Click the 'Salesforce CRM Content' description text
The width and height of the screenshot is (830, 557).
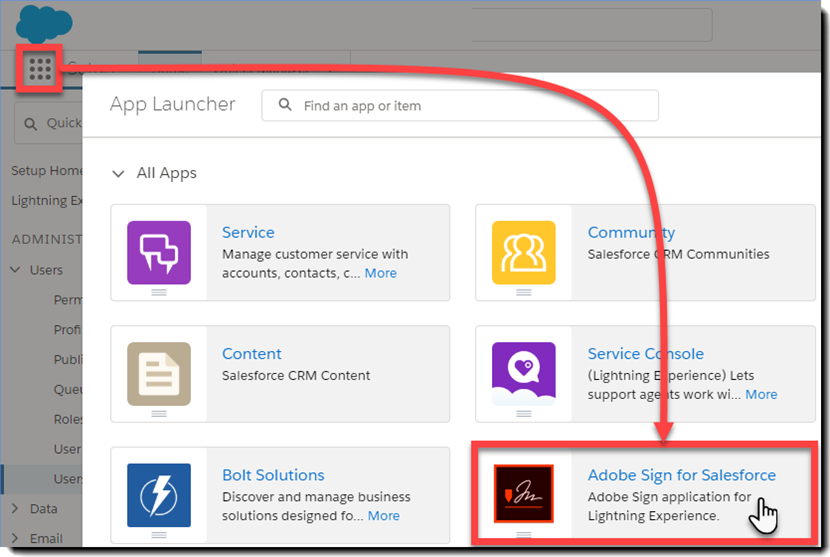pos(296,375)
